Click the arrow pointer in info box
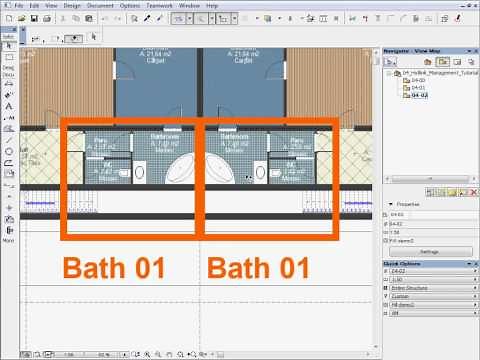Viewport: 480px width, 360px height. (x=94, y=36)
